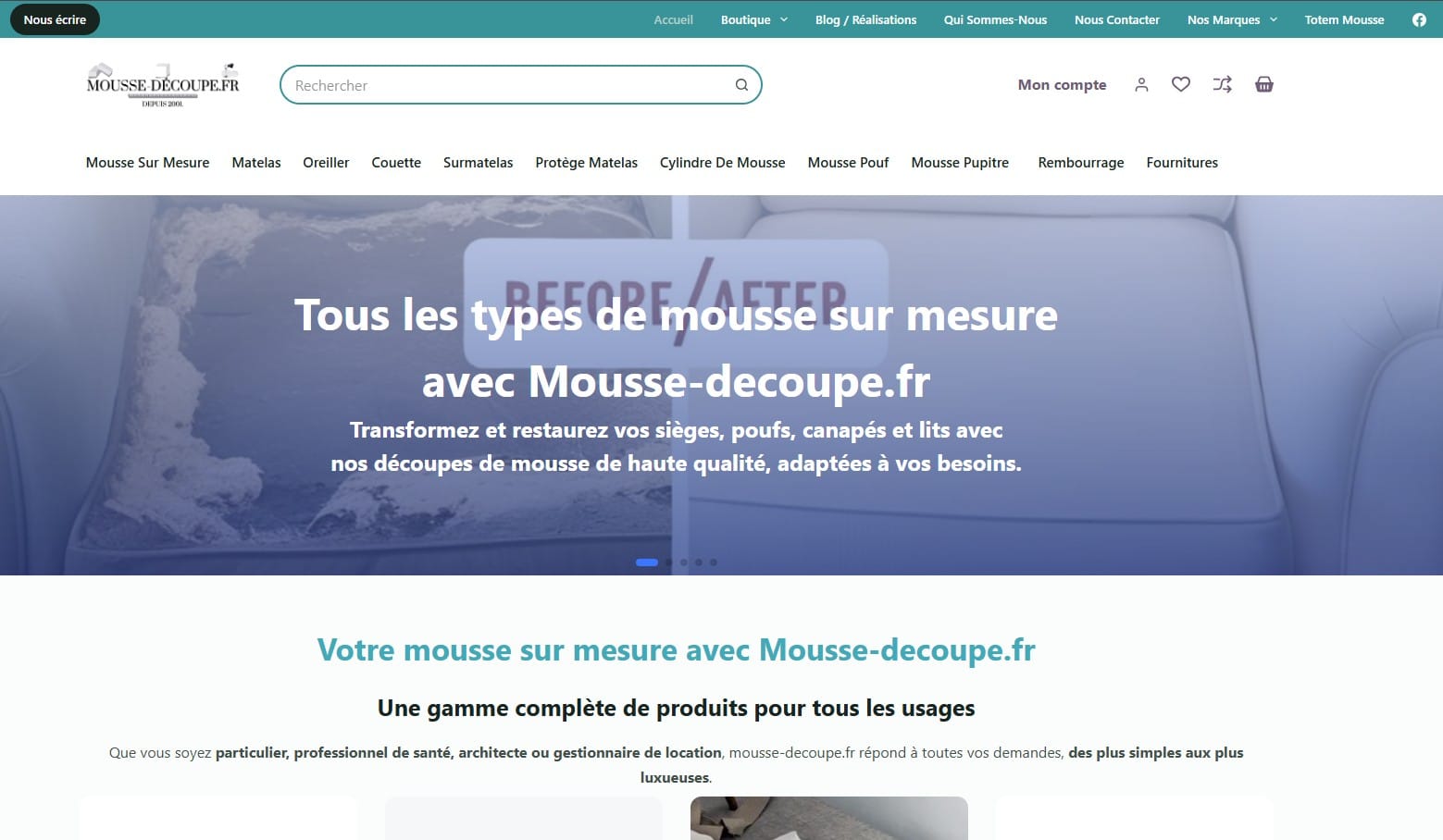Open Couette category

396,163
